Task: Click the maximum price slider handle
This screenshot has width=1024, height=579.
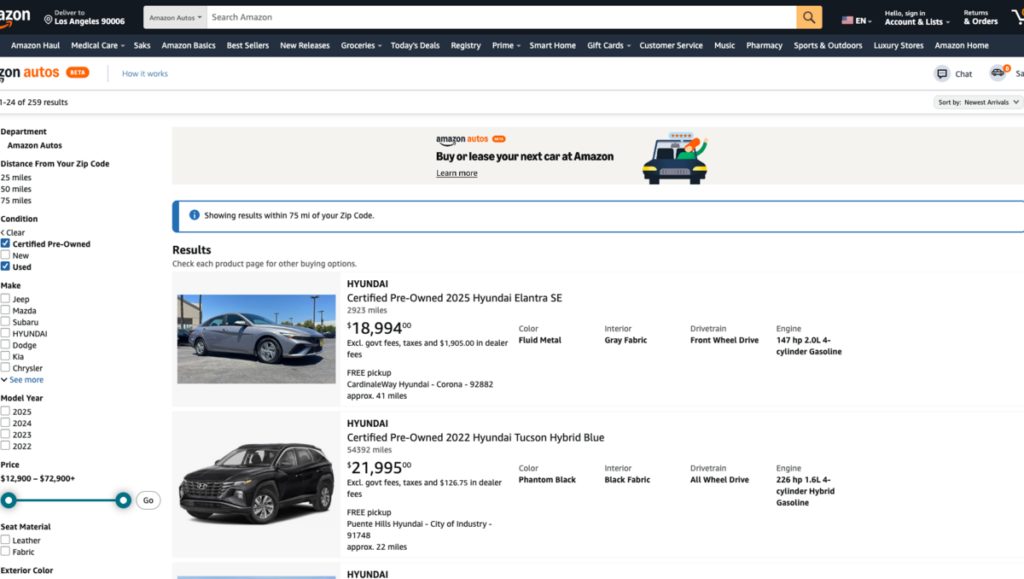Action: click(123, 501)
